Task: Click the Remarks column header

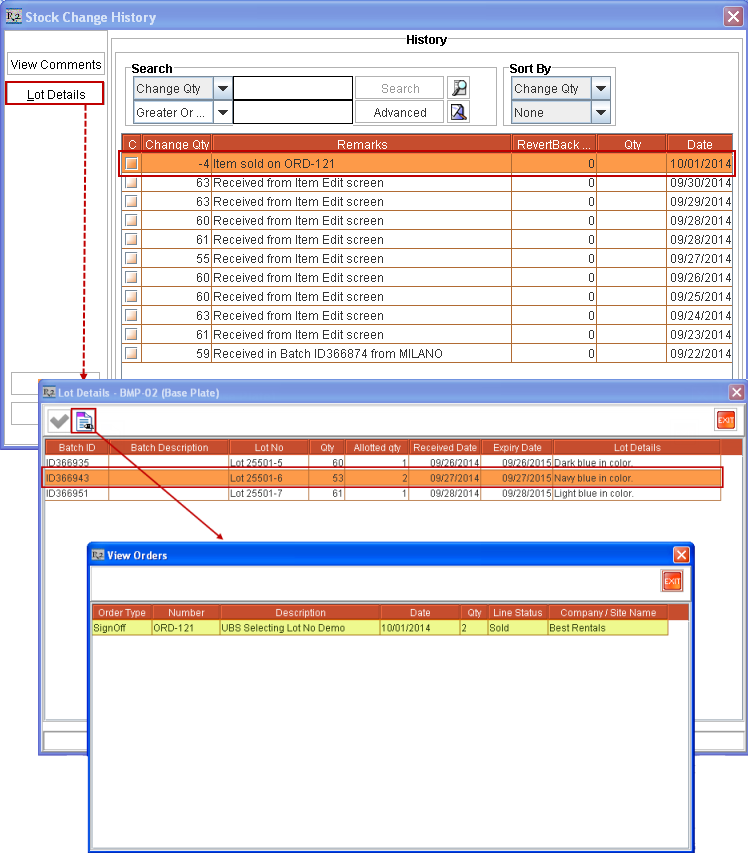Action: pyautogui.click(x=362, y=145)
